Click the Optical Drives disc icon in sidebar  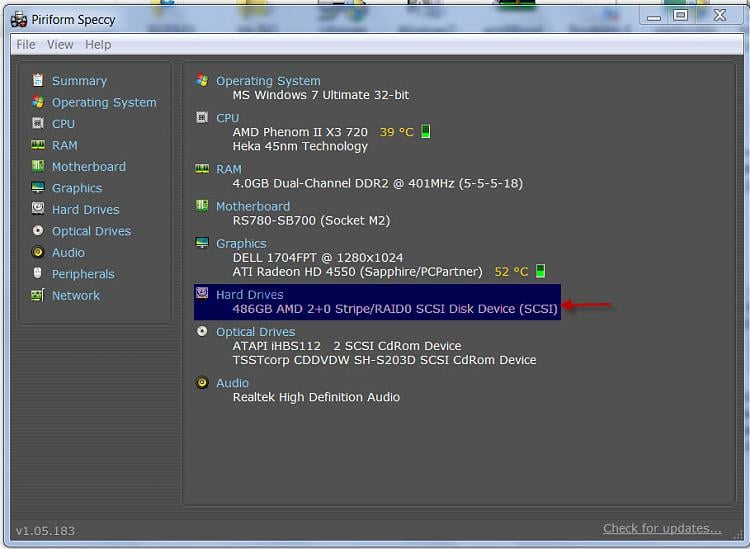coord(38,231)
